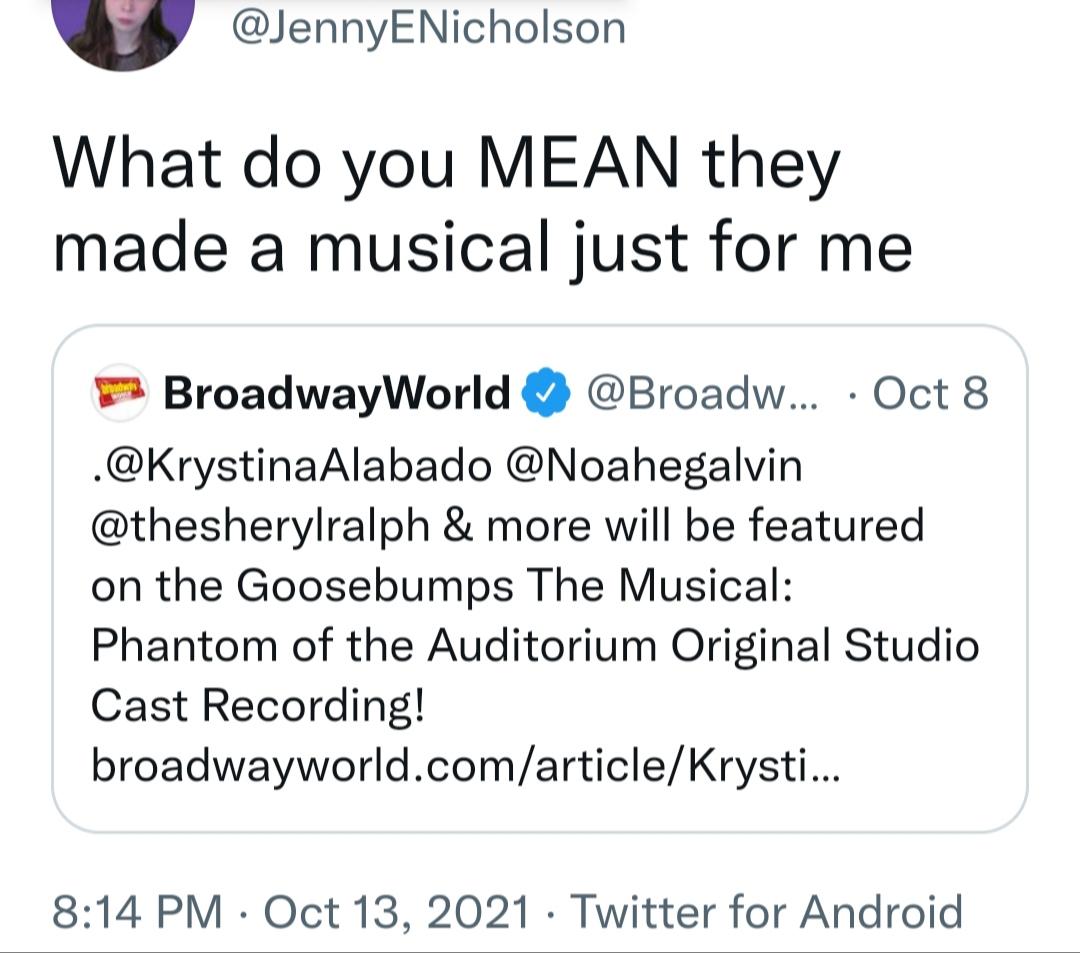Open the truncated @Broadw... handle
This screenshot has width=1080, height=953.
pos(703,394)
